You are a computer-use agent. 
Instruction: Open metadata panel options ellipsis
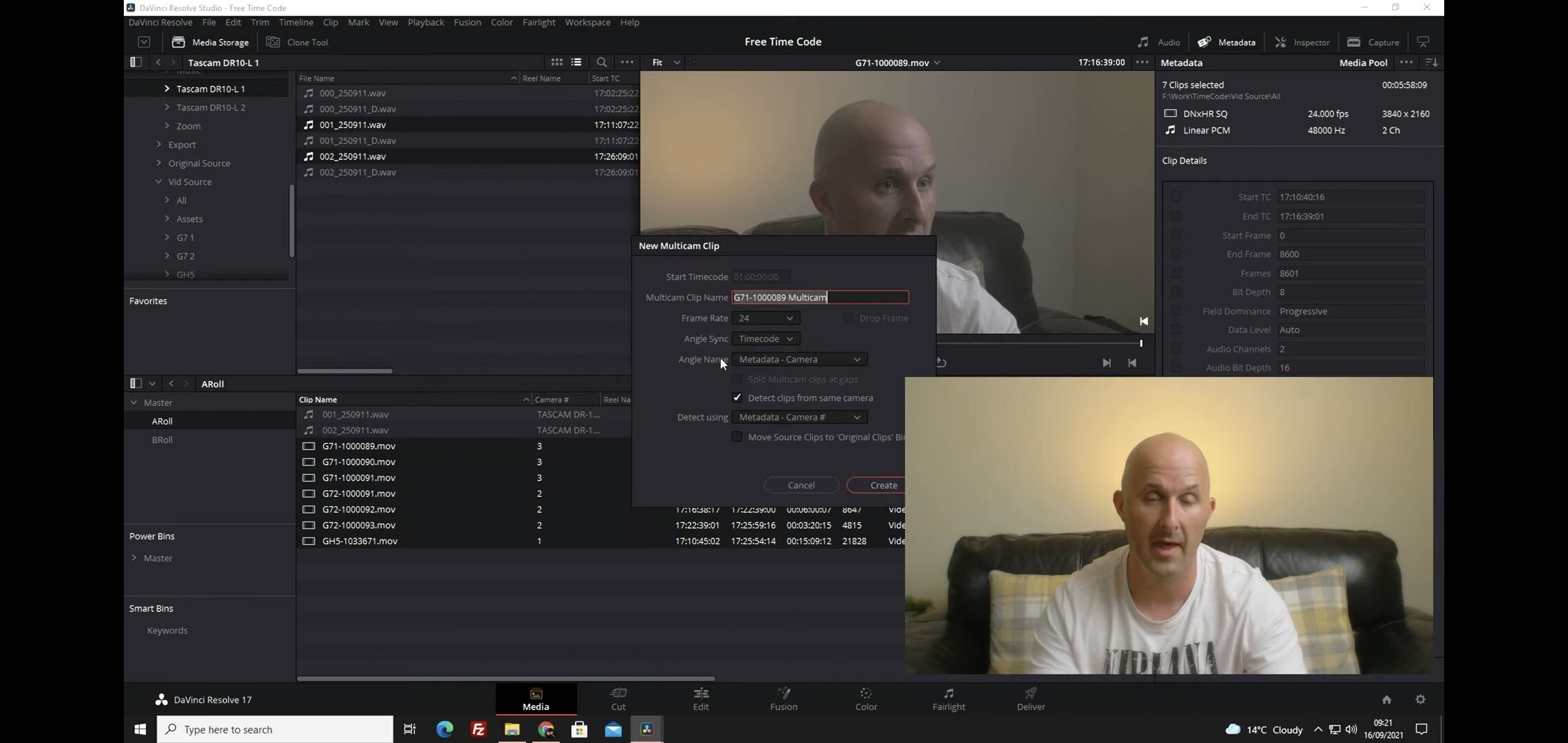pos(1406,62)
